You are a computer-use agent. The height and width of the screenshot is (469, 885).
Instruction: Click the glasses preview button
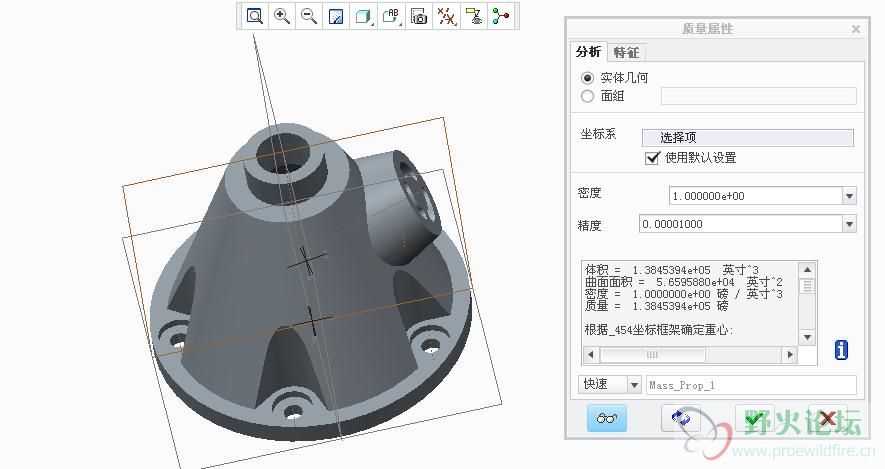pyautogui.click(x=607, y=418)
